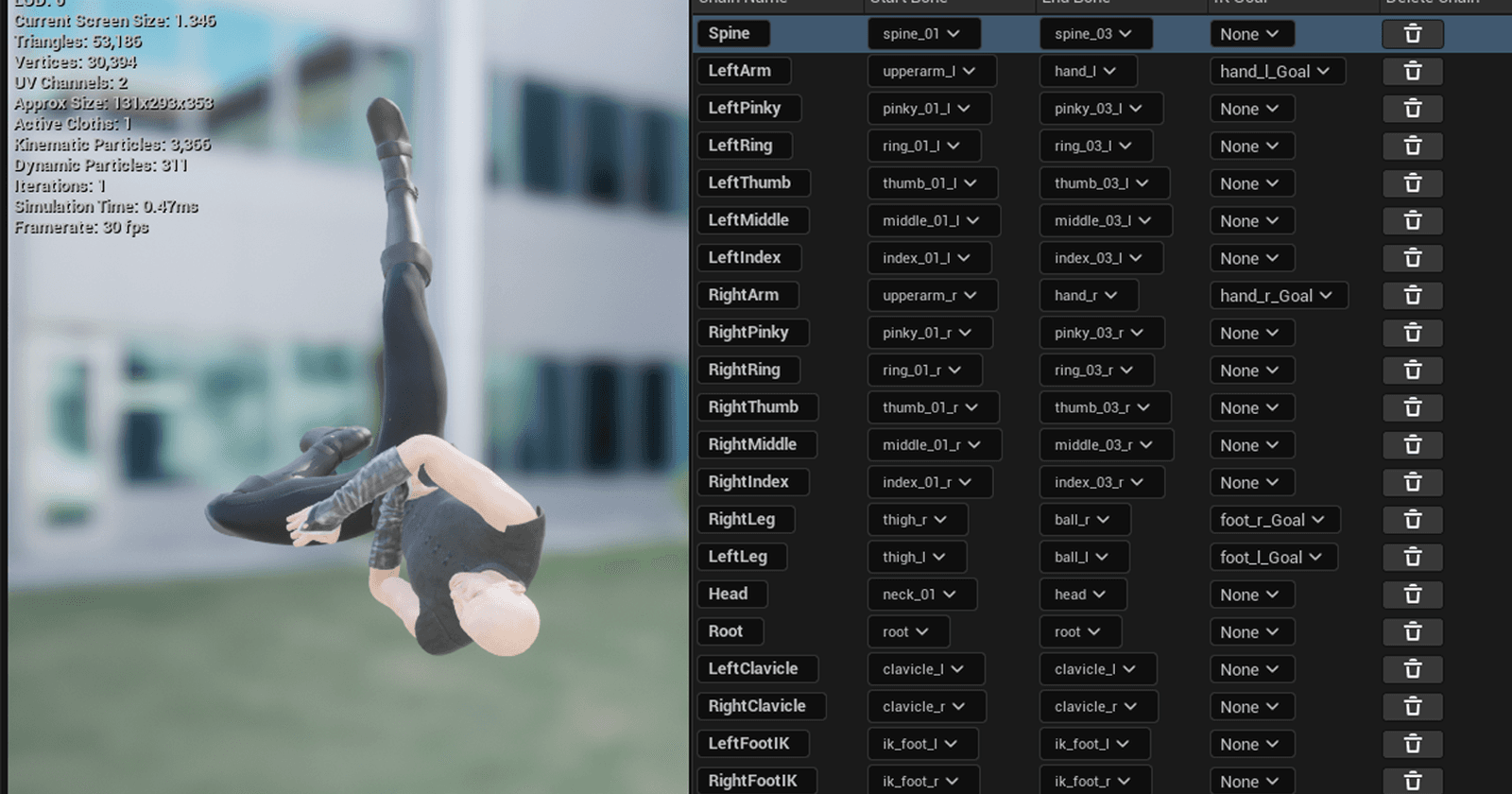Open the index_01_l start bone dropdown

[x=930, y=258]
